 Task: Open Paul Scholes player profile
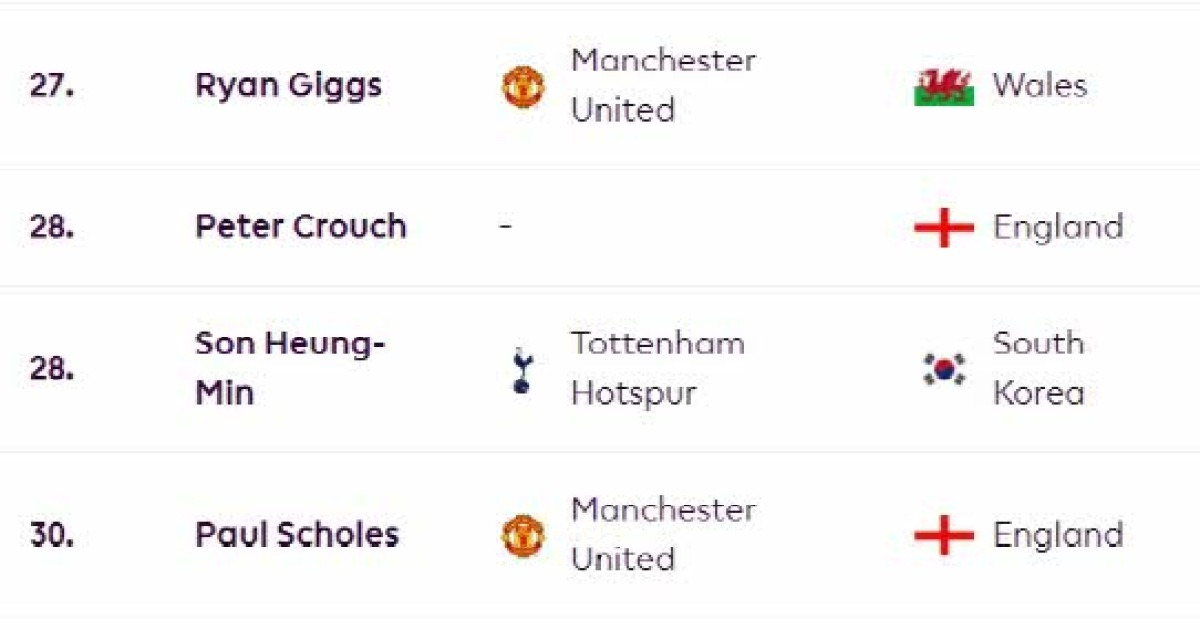(297, 535)
